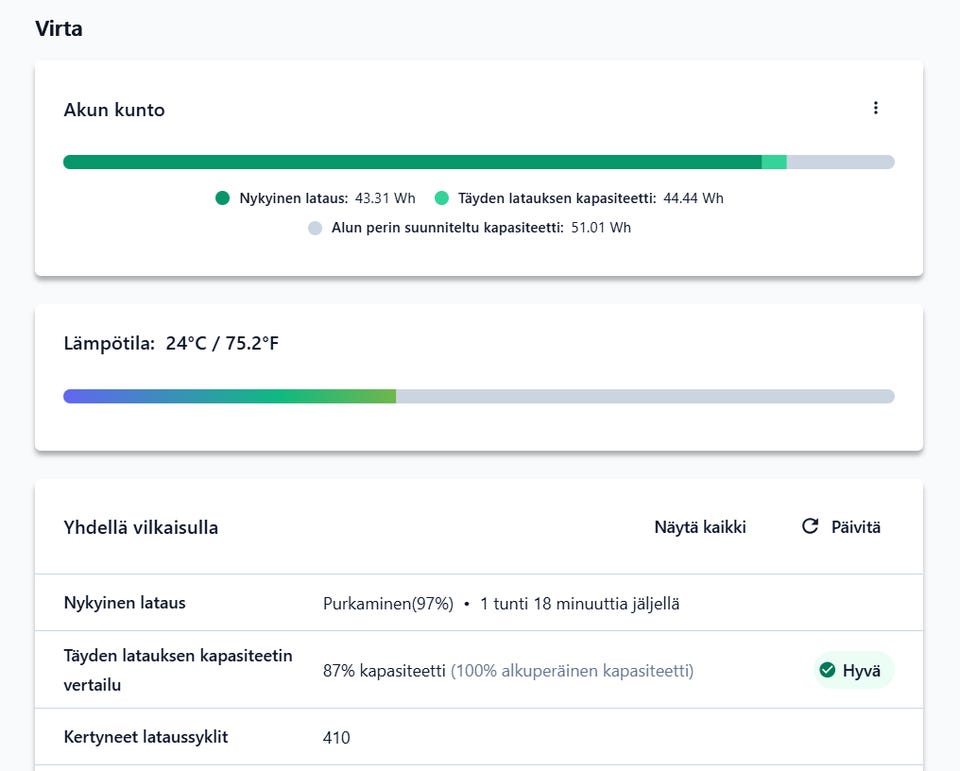
Task: Click the dark green Nykyinen lataus legend dot
Action: [x=223, y=198]
